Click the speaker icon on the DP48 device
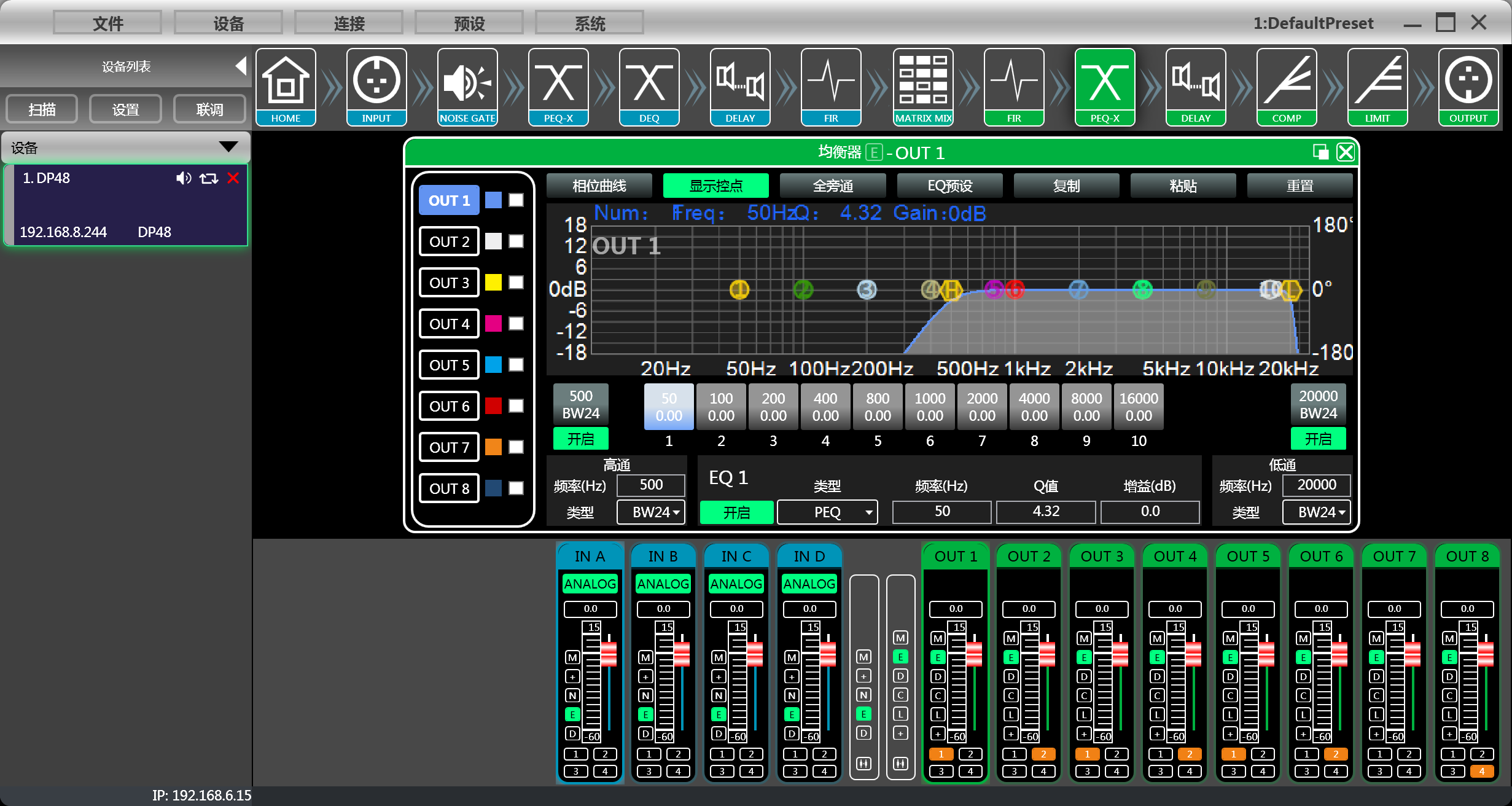The image size is (1512, 806). (x=184, y=178)
